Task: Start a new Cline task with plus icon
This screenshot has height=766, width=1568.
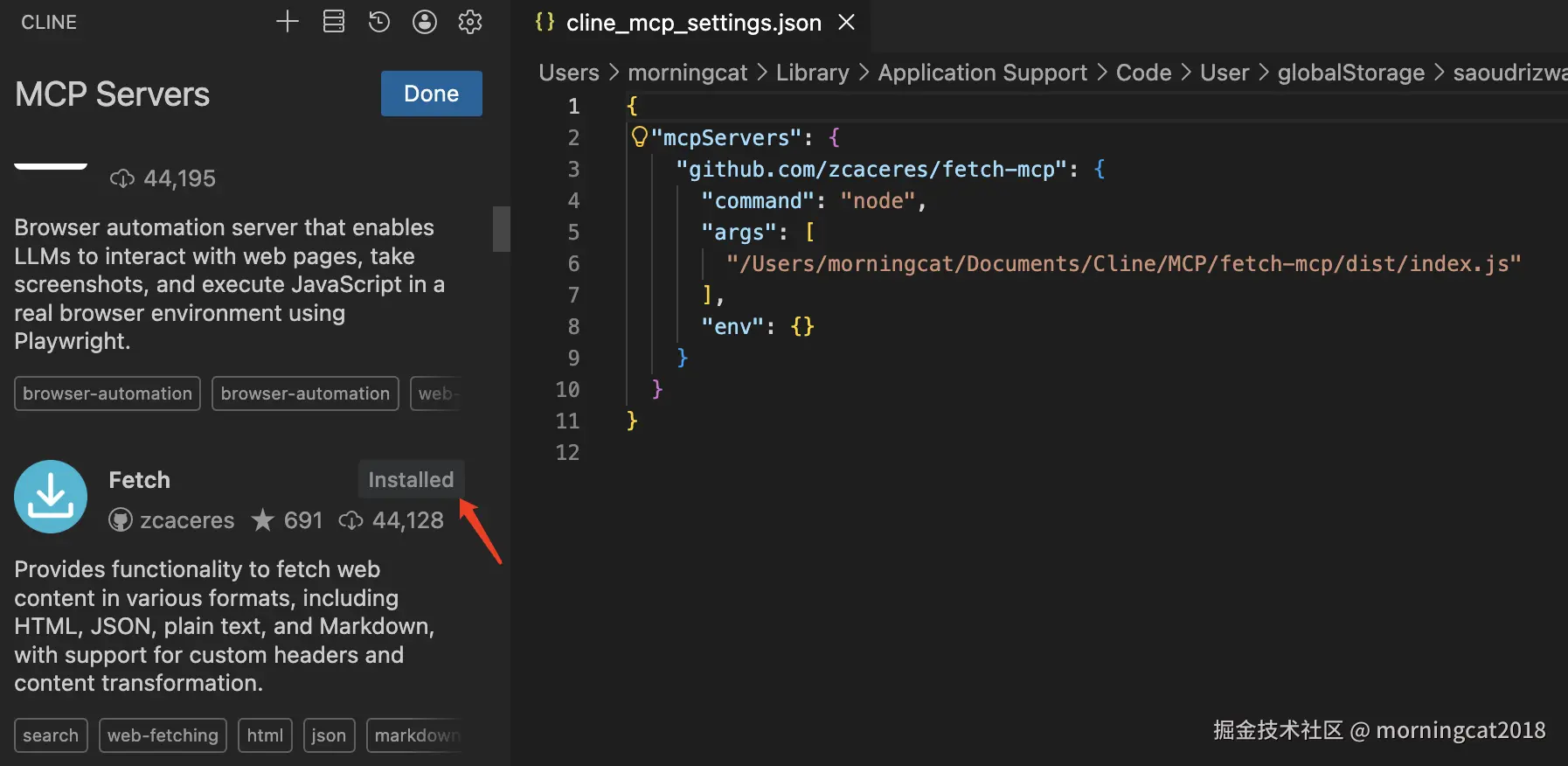Action: click(288, 22)
